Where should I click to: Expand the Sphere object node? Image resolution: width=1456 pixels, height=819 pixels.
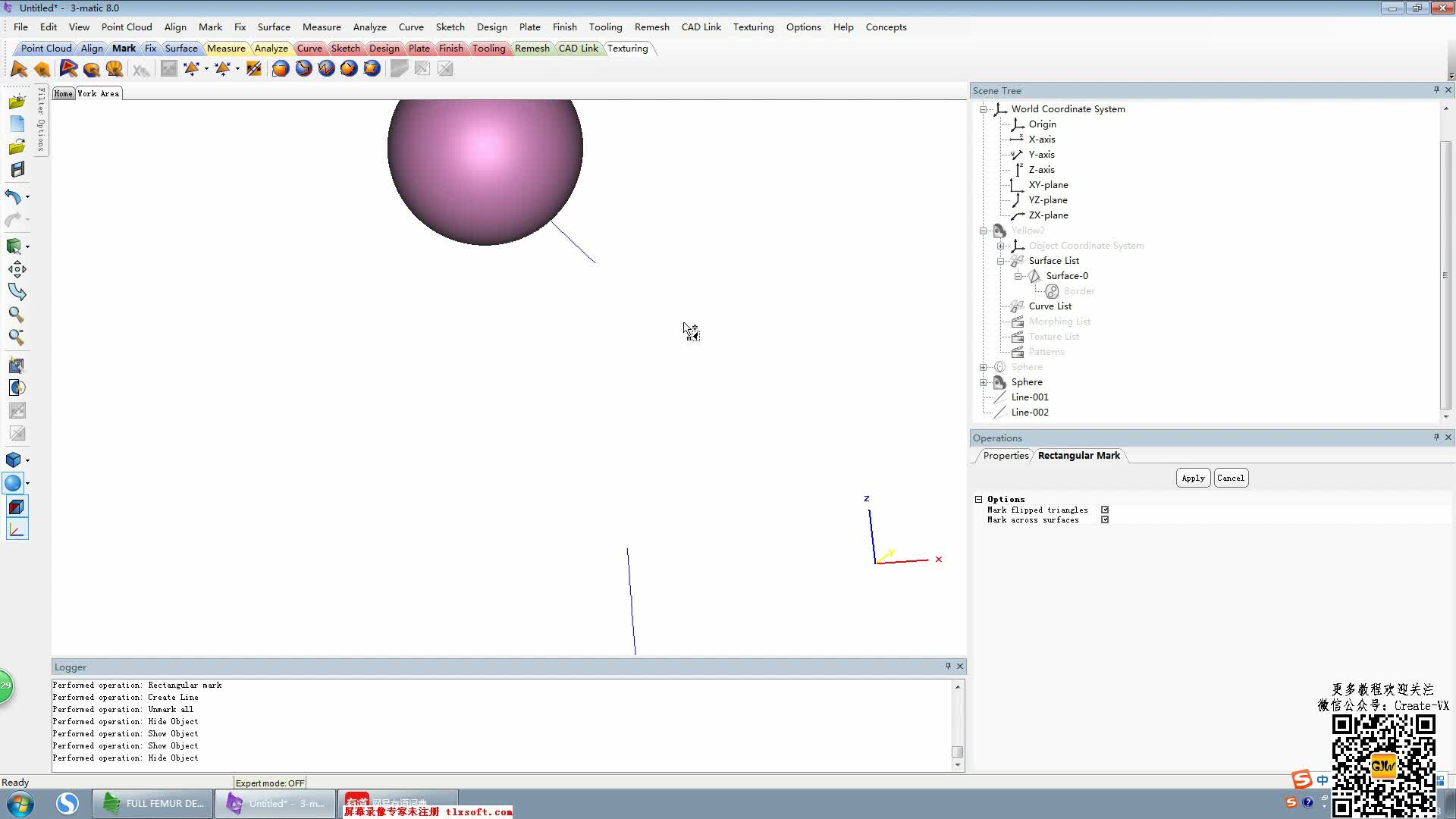(x=984, y=382)
